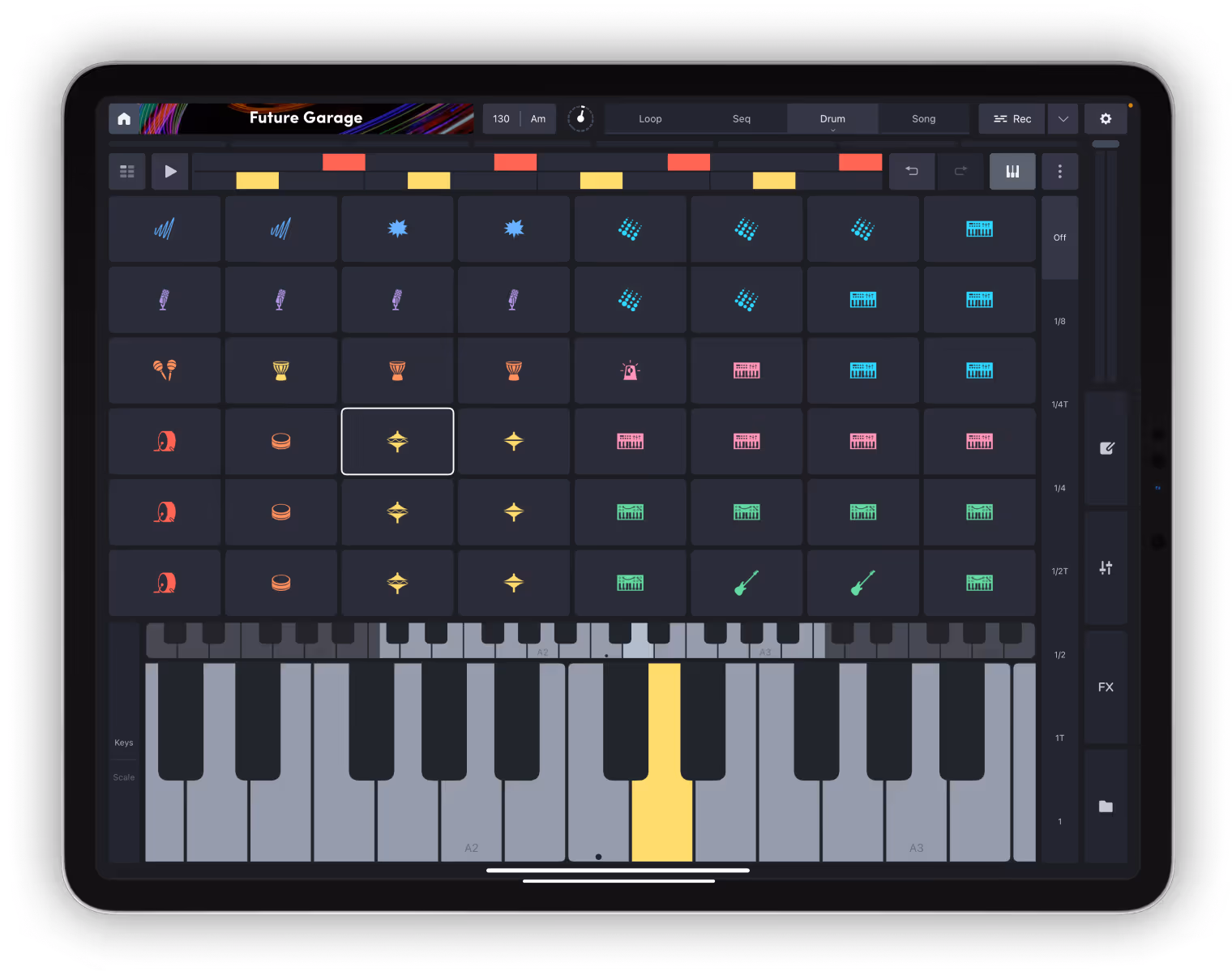Click the metronome icon in the top bar
The image size is (1232, 971).
(581, 118)
